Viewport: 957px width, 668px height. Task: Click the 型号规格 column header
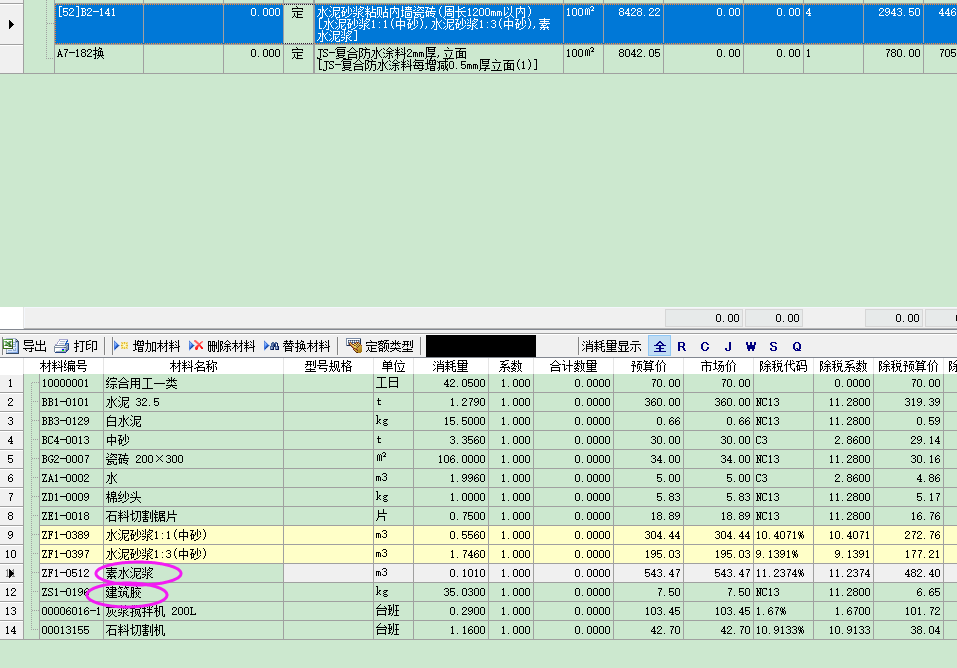[x=328, y=366]
